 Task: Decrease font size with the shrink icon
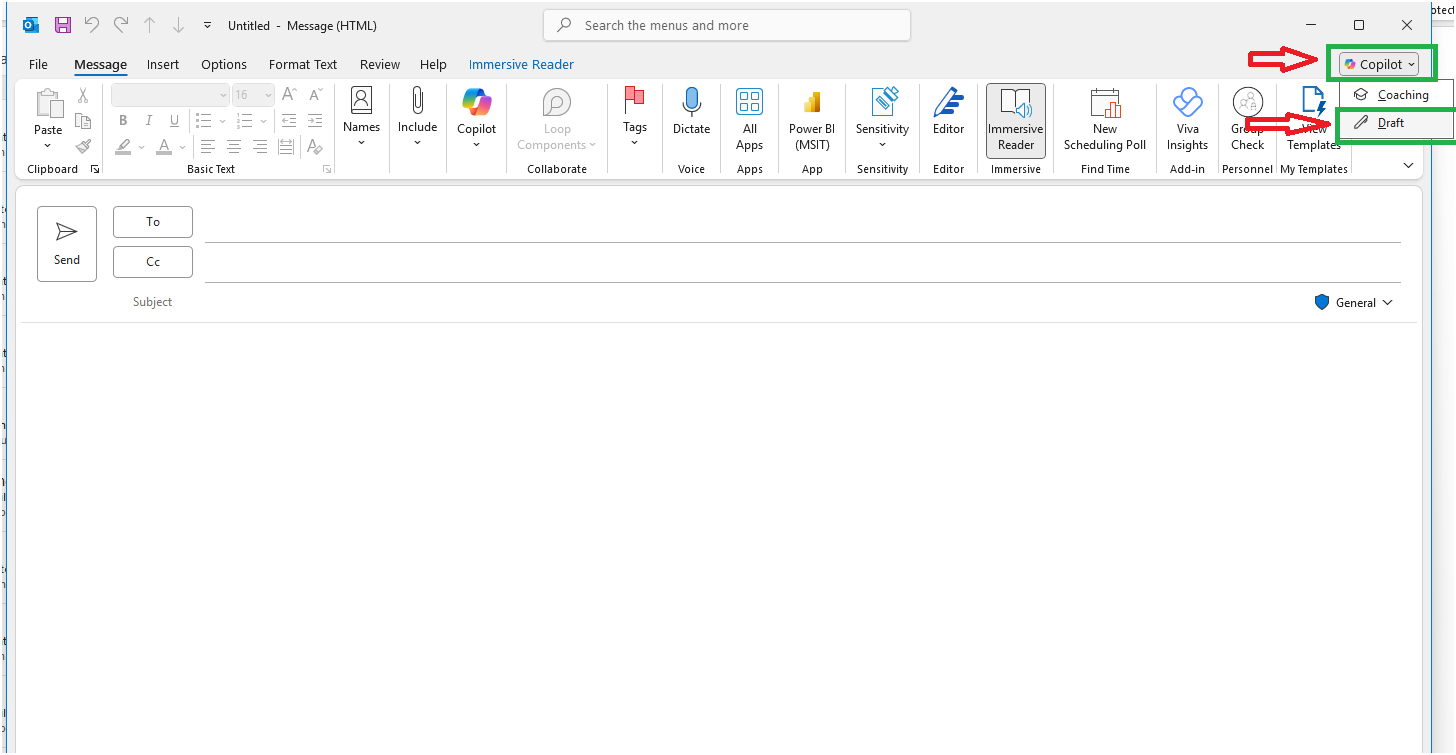pyautogui.click(x=315, y=95)
